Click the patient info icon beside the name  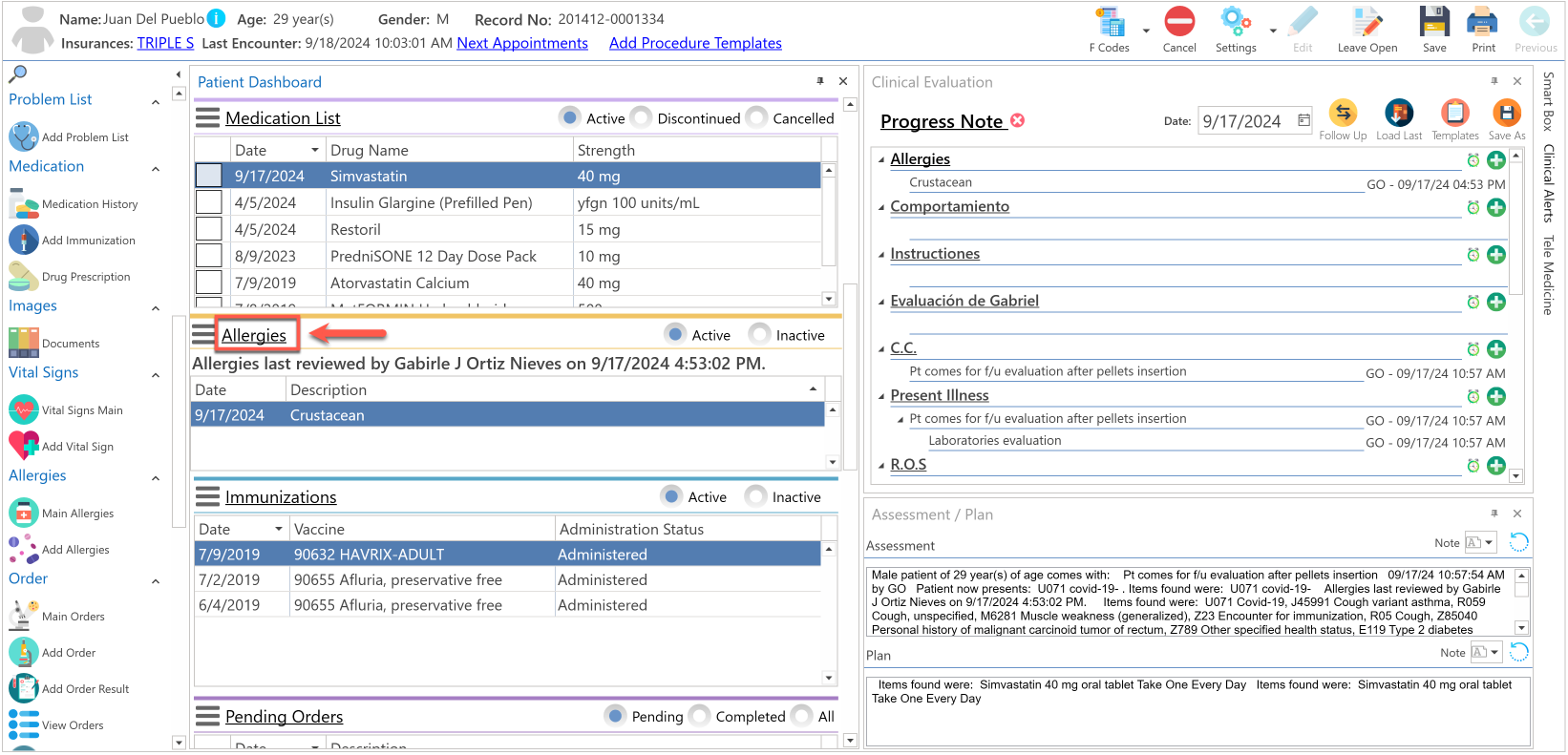click(217, 18)
